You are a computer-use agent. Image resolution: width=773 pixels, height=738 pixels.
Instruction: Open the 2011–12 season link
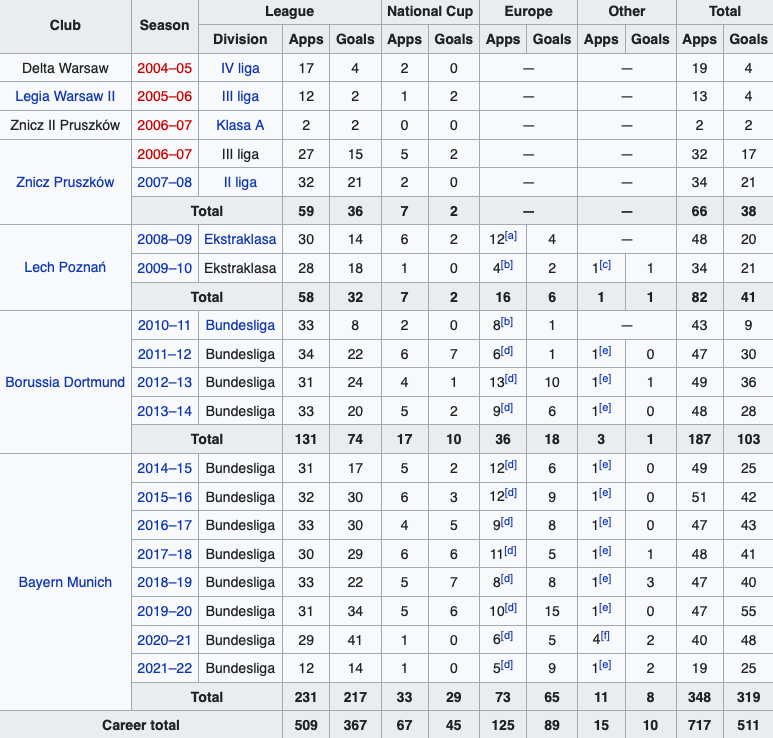[165, 354]
